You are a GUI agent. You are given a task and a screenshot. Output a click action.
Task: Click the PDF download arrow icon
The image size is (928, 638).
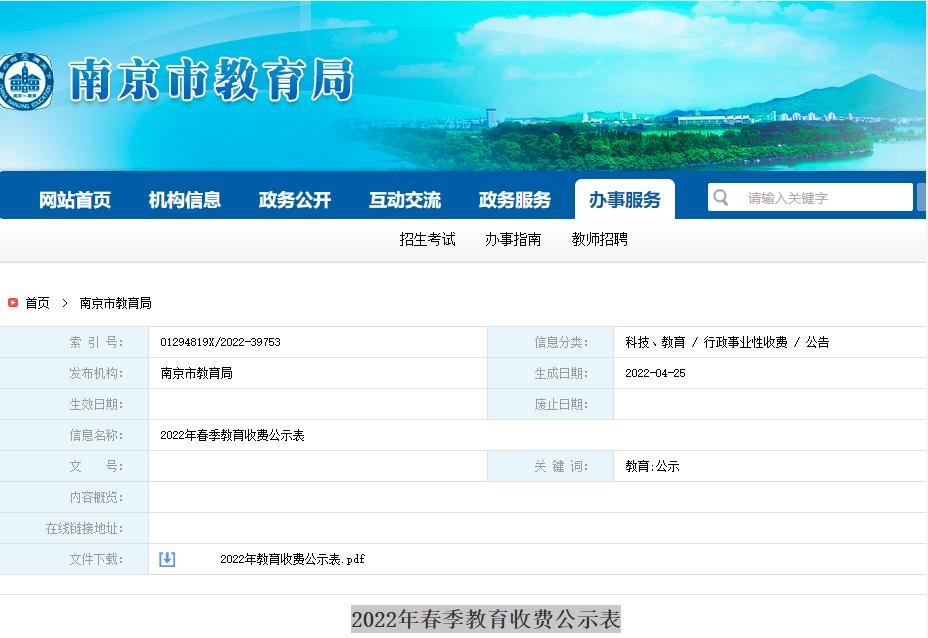pos(167,559)
